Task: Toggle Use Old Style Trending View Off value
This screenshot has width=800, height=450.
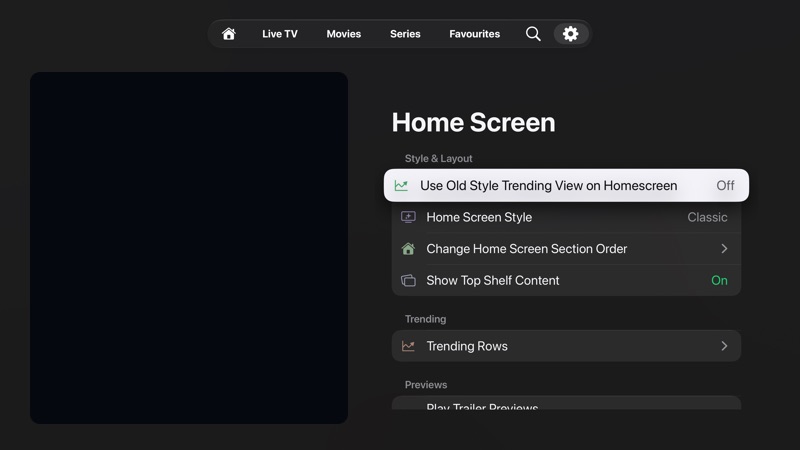Action: (725, 186)
